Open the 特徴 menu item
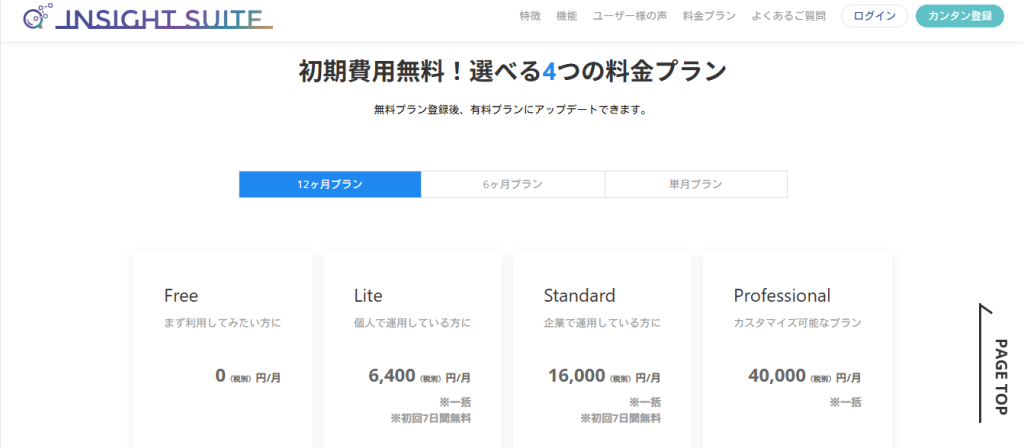The width and height of the screenshot is (1024, 448). (530, 16)
